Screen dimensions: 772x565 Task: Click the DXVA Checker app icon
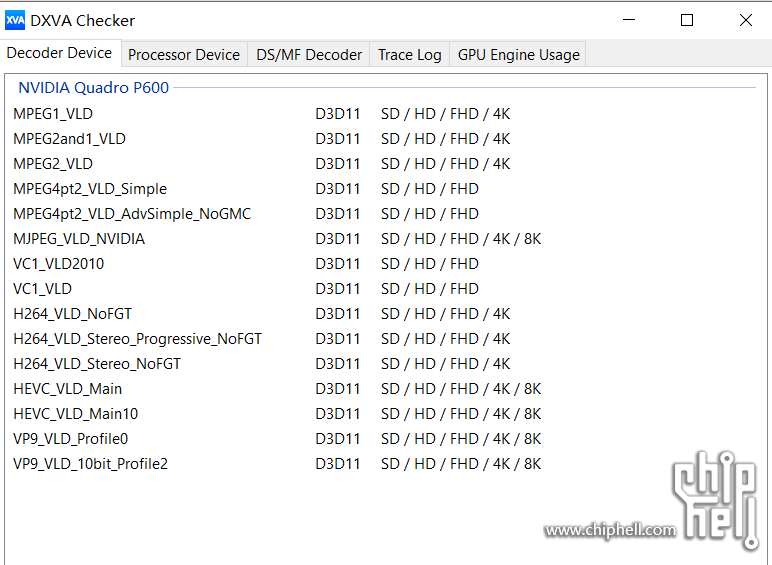(15, 20)
